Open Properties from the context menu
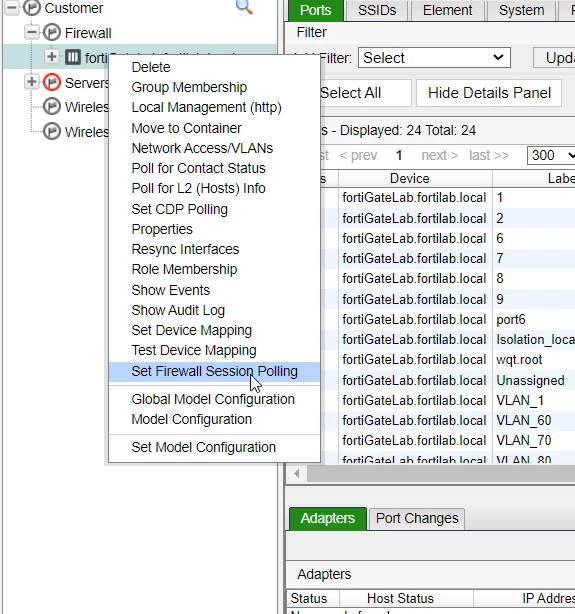The image size is (575, 614). click(162, 229)
